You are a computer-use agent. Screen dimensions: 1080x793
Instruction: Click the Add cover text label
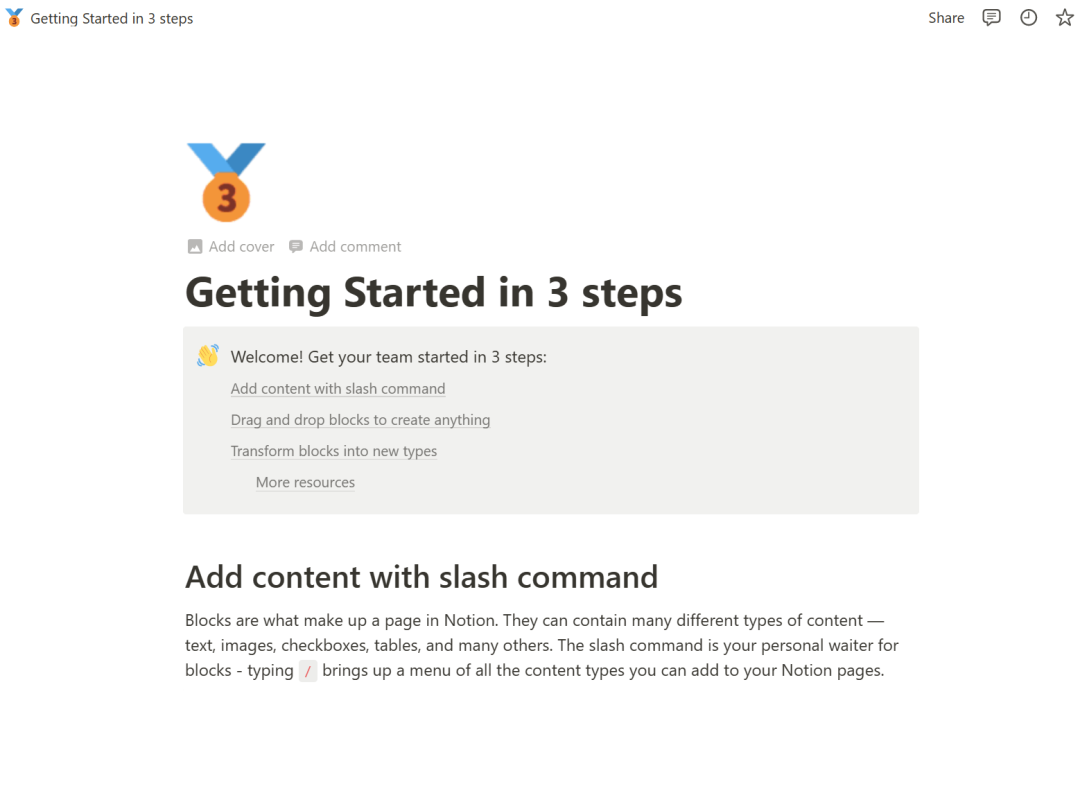click(241, 247)
